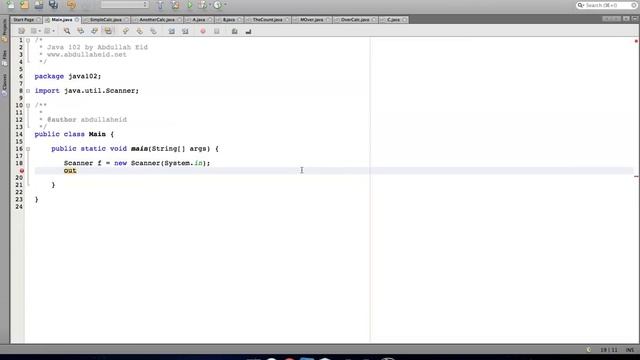Click the Stop Macro Recording icon
The width and height of the screenshot is (640, 360).
click(x=217, y=31)
